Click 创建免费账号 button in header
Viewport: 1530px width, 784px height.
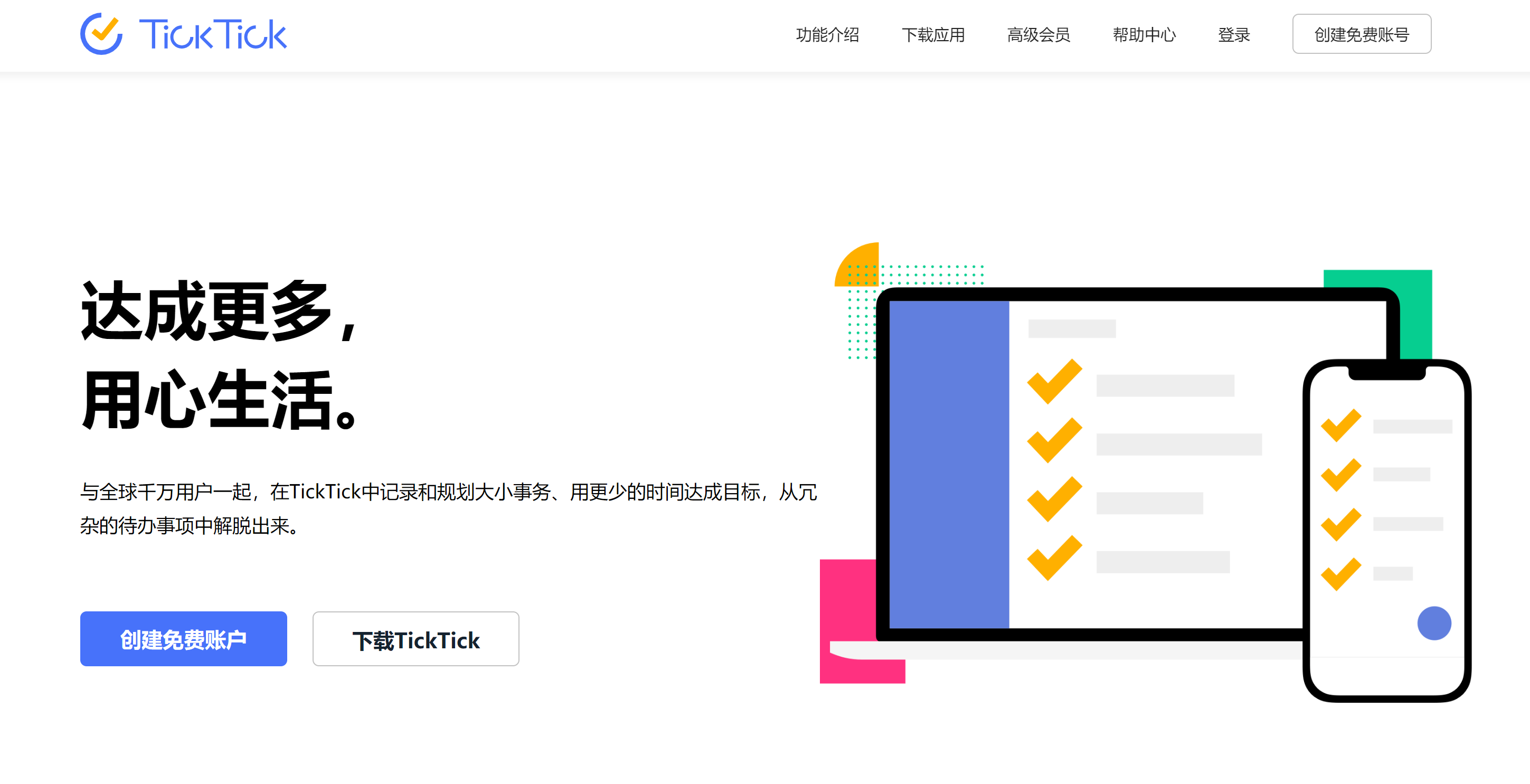pyautogui.click(x=1361, y=34)
